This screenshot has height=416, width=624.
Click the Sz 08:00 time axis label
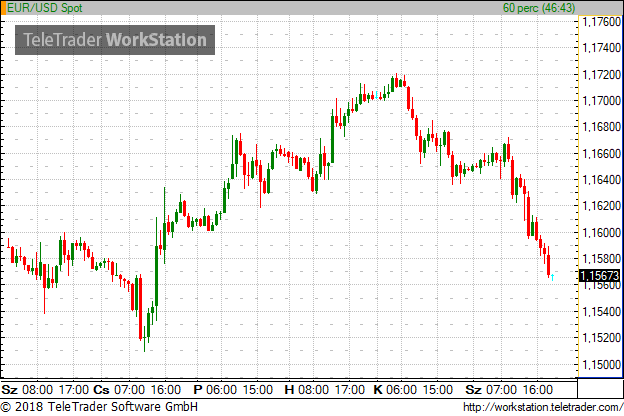click(x=27, y=389)
